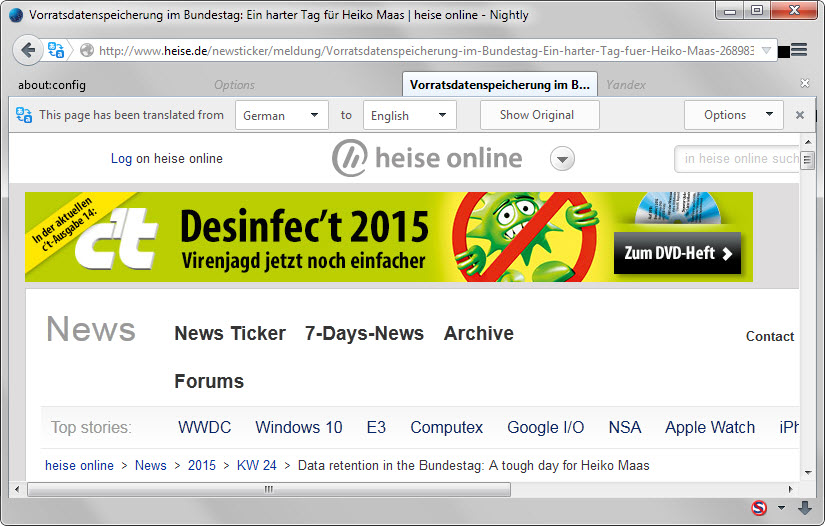
Task: Open the Apple Watch top story
Action: pyautogui.click(x=710, y=427)
